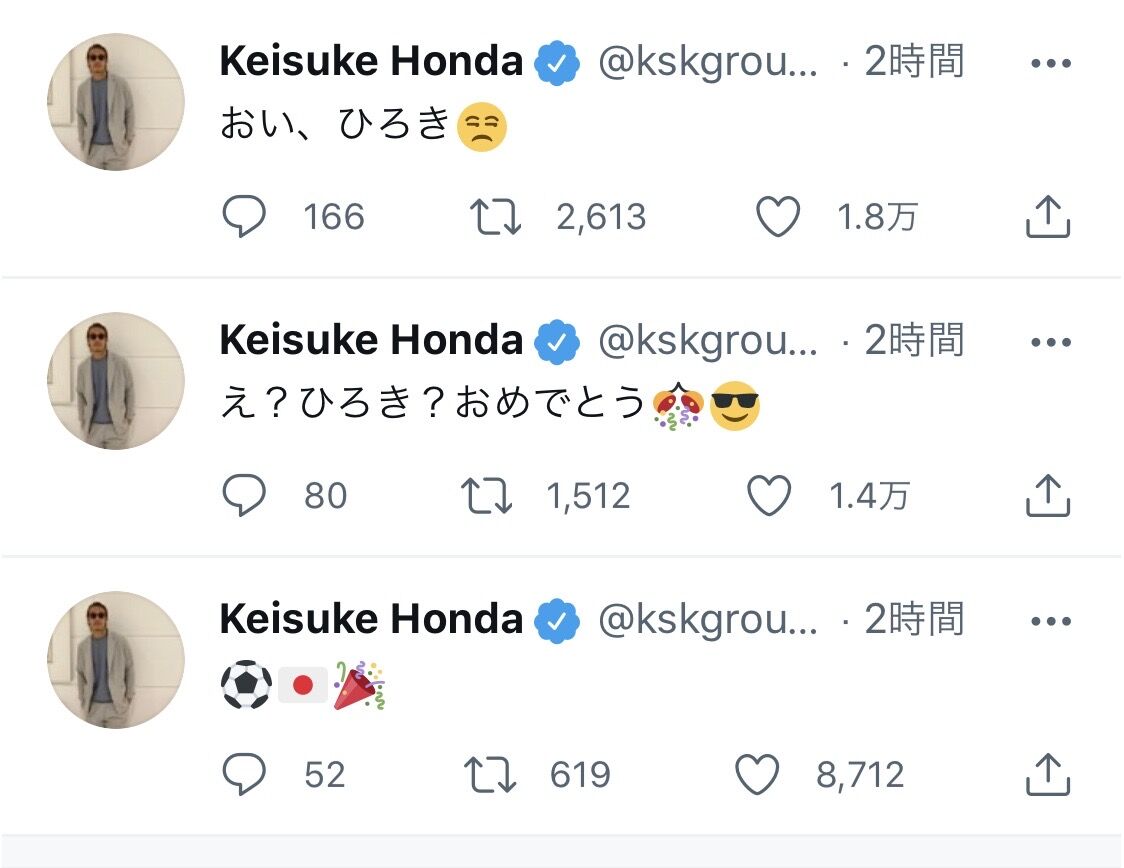The width and height of the screenshot is (1124, 868).
Task: Like the tweet with 8,712 likes
Action: point(758,773)
